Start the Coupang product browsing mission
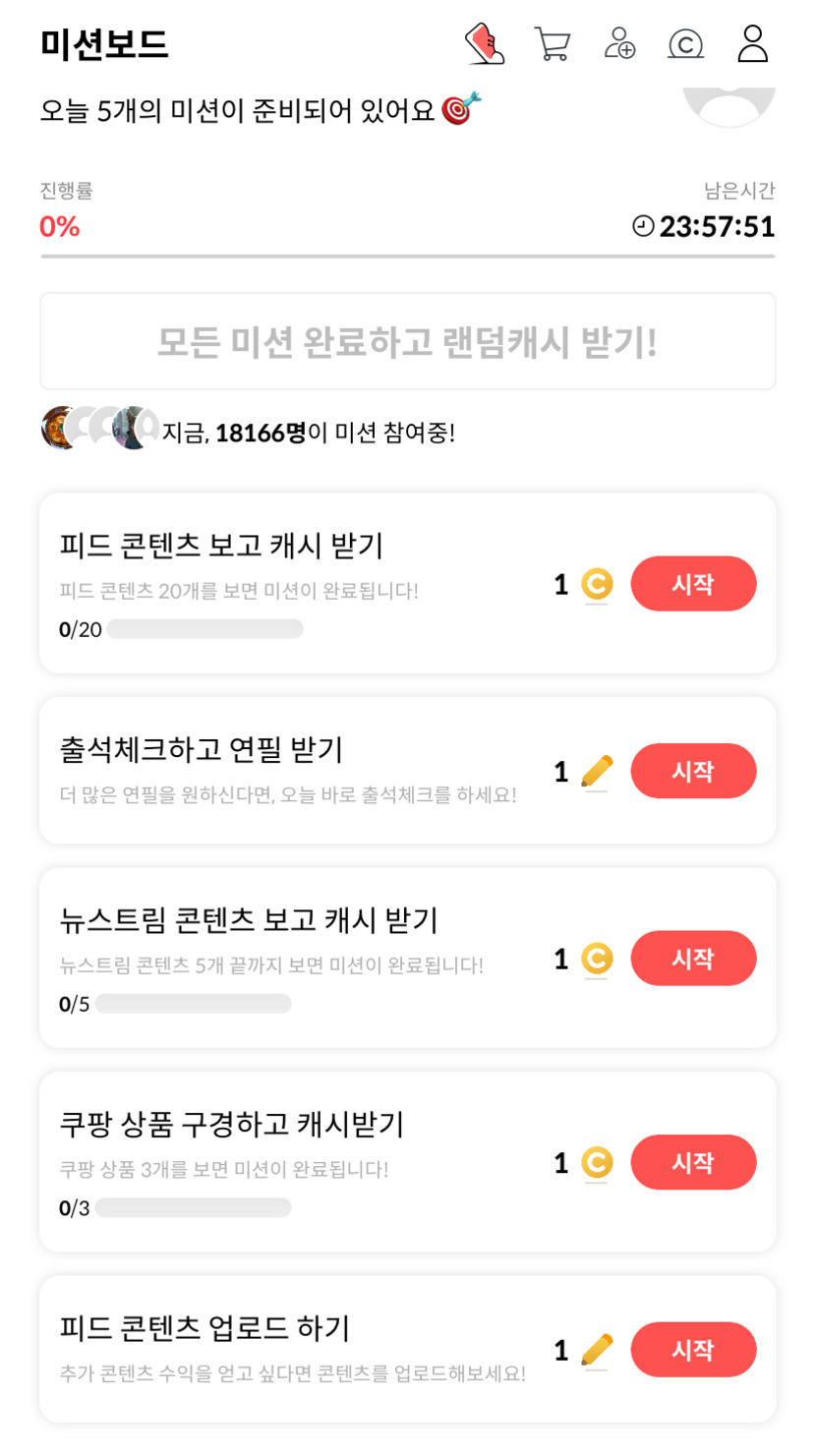Viewport: 816px width, 1456px height. [x=693, y=1162]
